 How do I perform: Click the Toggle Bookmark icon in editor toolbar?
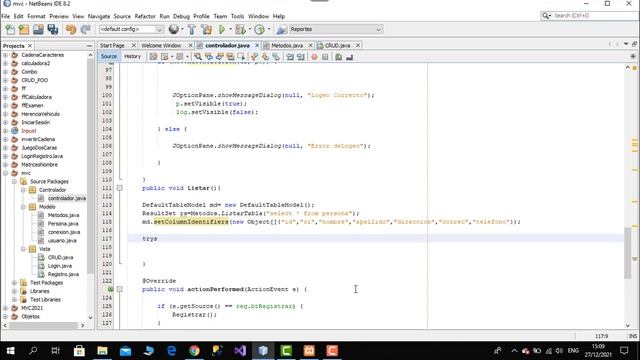coord(276,57)
